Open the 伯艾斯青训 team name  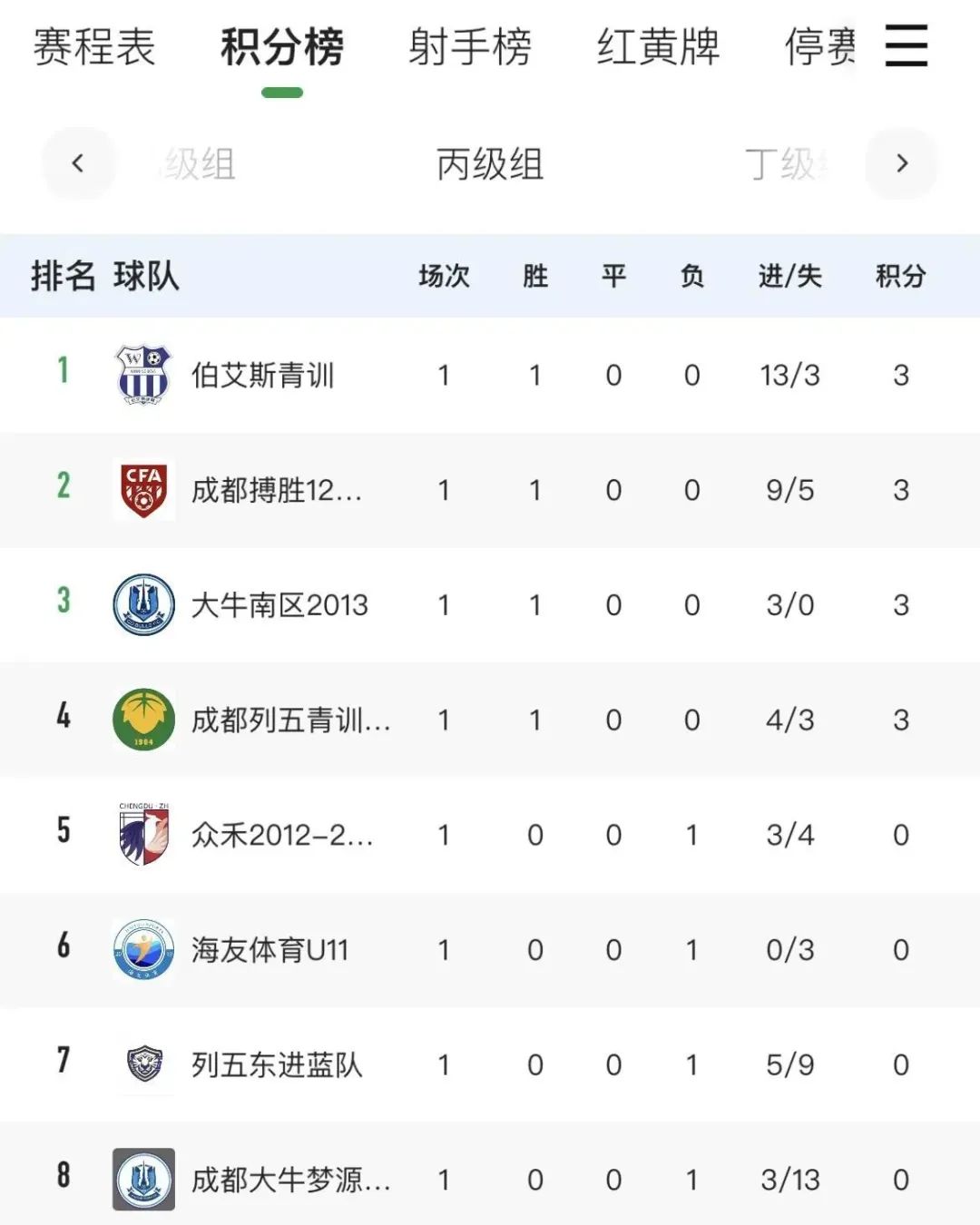coord(263,375)
